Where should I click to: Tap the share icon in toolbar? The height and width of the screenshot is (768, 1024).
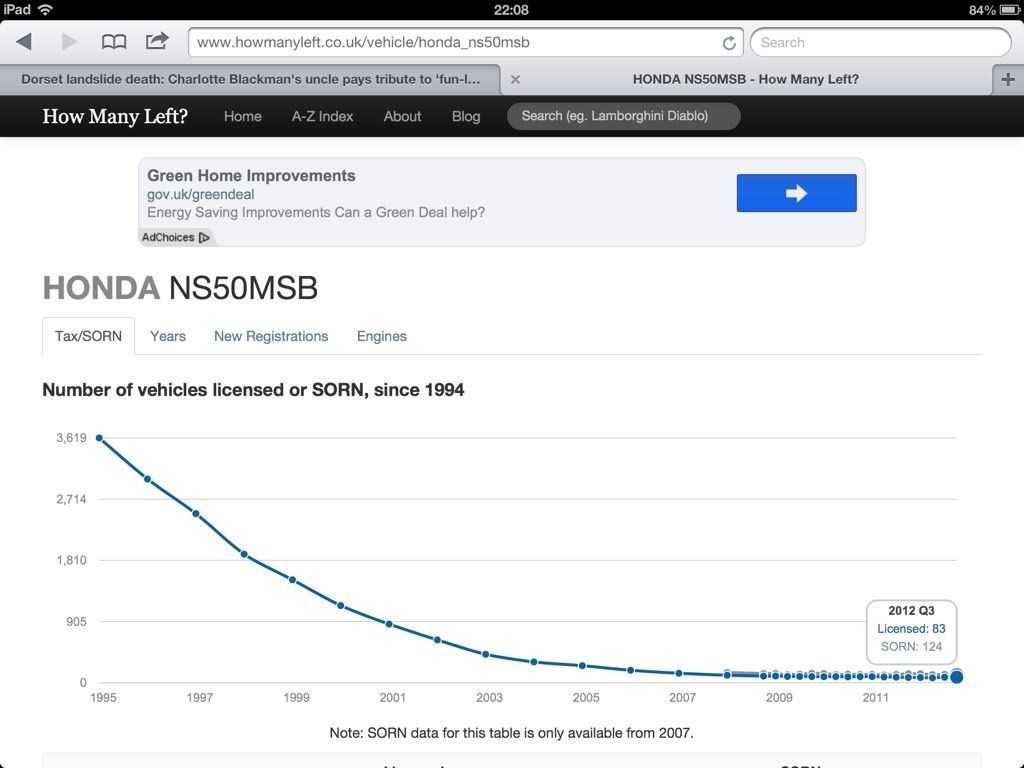pos(157,42)
